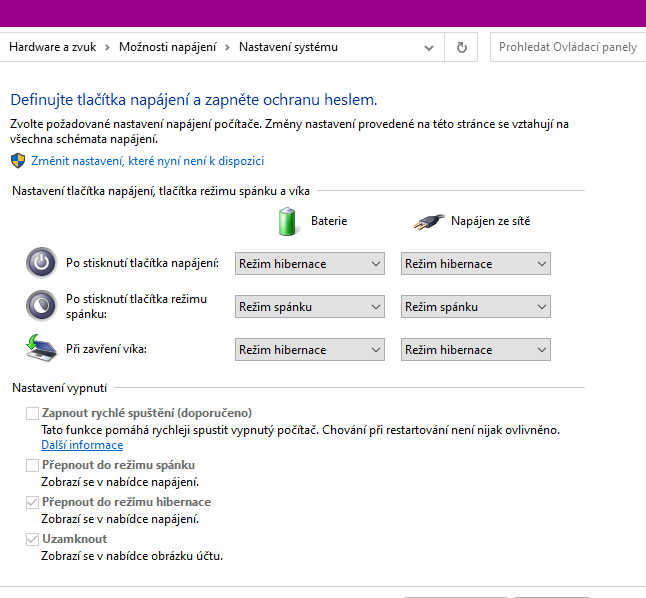646x598 pixels.
Task: Click the refresh button in address bar
Action: [x=461, y=47]
